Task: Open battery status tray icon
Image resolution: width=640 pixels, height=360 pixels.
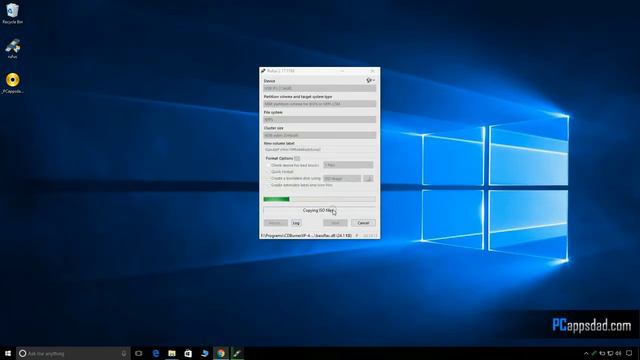Action: click(602, 353)
